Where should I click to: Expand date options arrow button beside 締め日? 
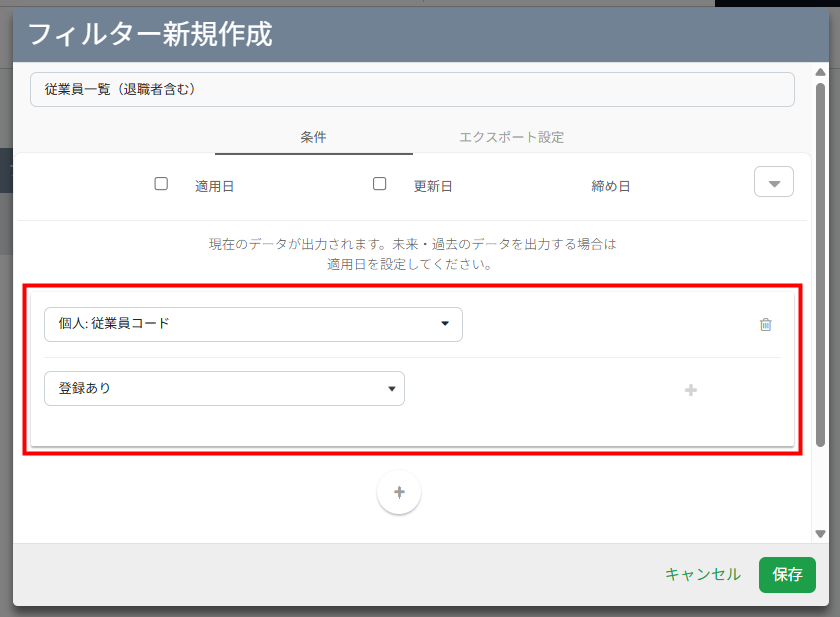(x=774, y=182)
